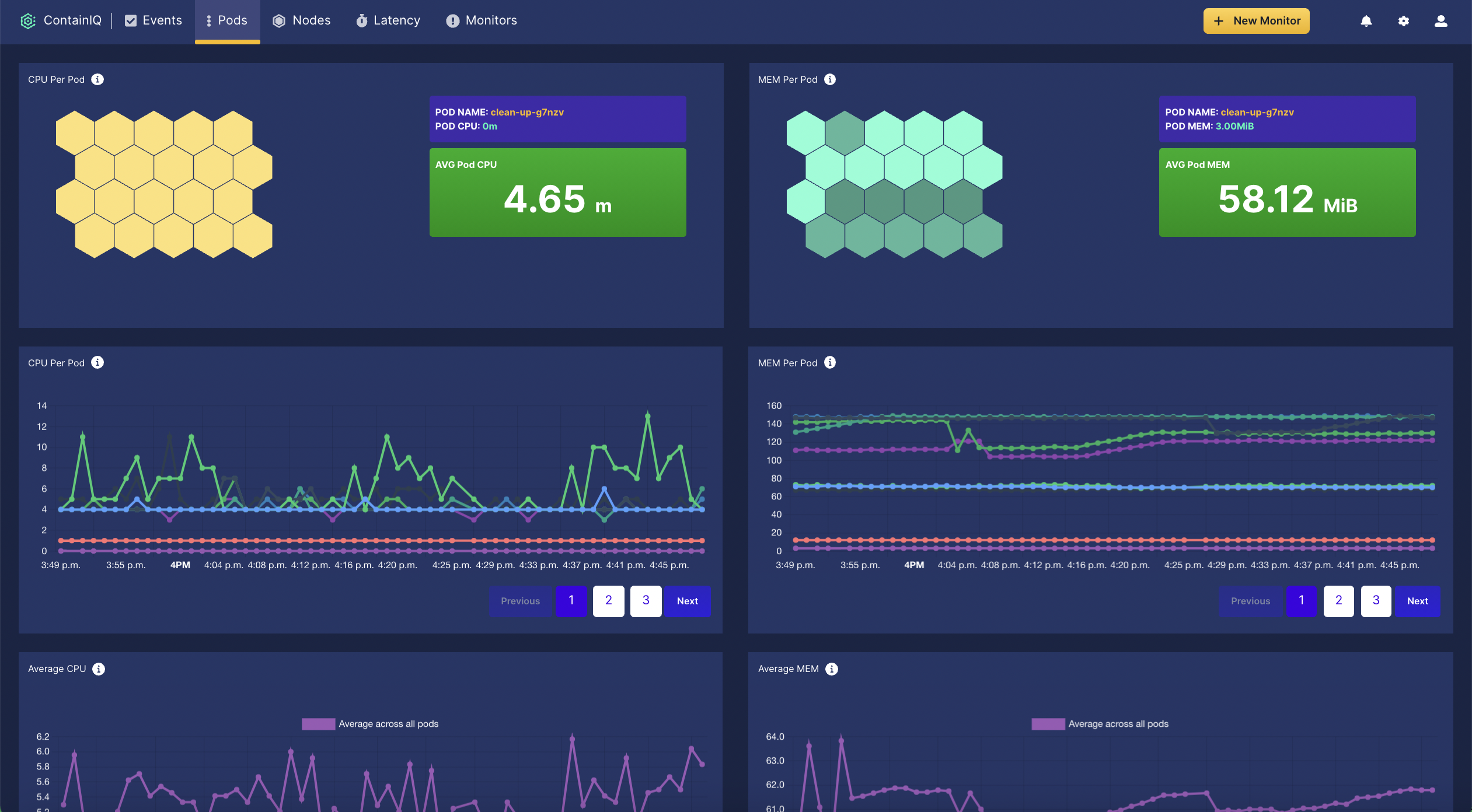Show info for MEM Per Pod chart
Viewport: 1472px width, 812px height.
click(831, 362)
